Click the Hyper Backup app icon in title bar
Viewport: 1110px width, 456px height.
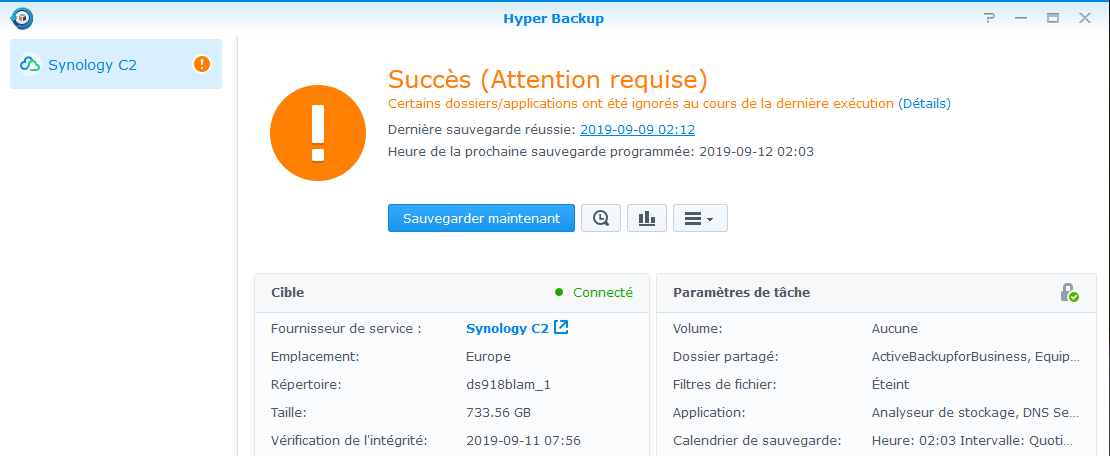tap(23, 18)
